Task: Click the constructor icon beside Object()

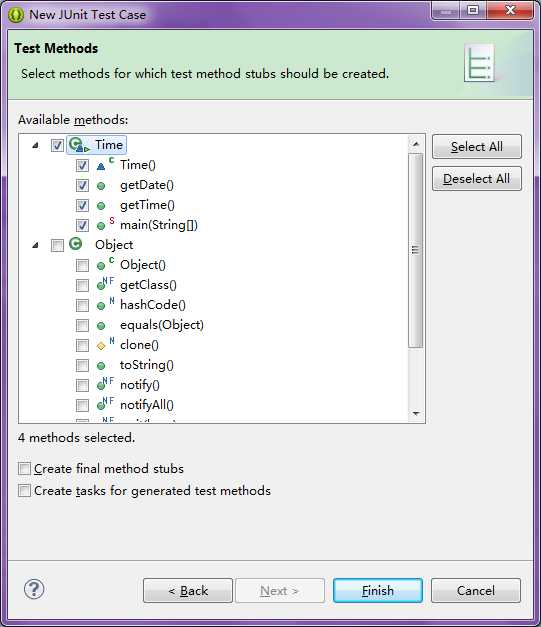Action: (x=106, y=264)
